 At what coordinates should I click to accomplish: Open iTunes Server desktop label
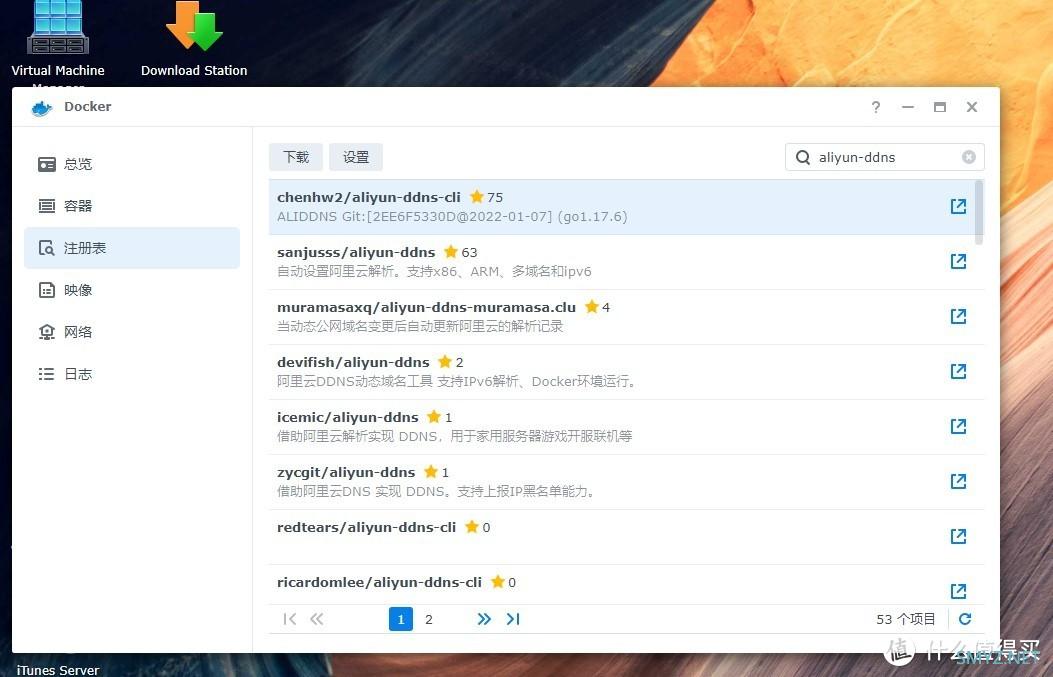(x=58, y=670)
